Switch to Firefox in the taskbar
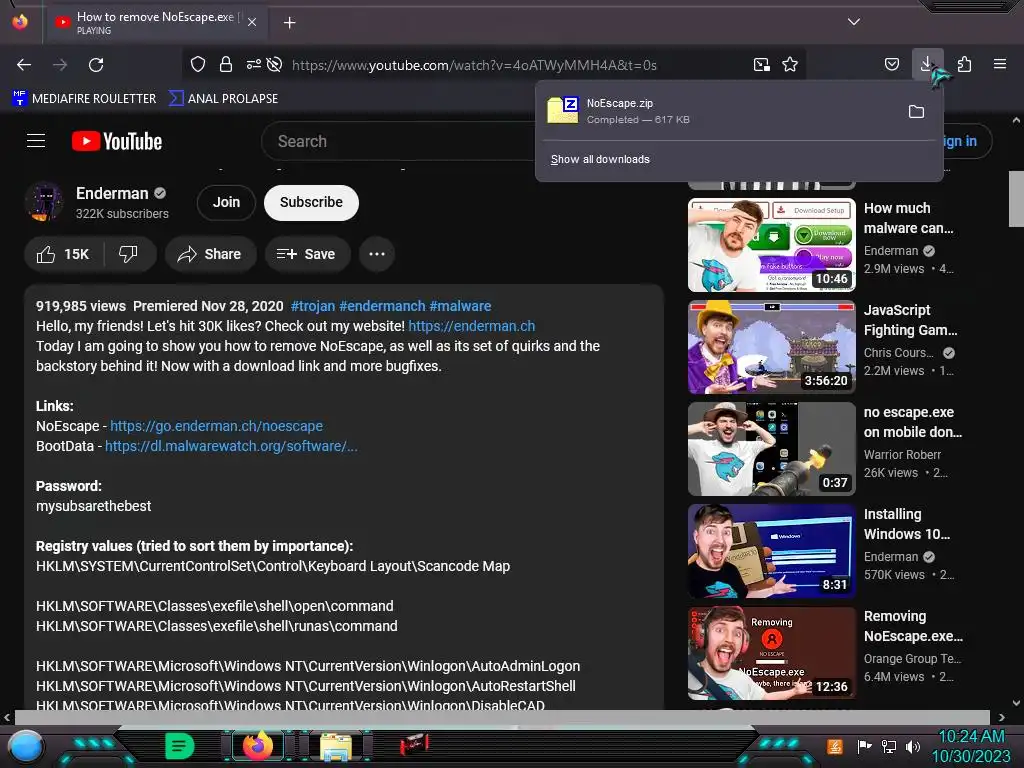Image resolution: width=1024 pixels, height=768 pixels. (x=257, y=746)
